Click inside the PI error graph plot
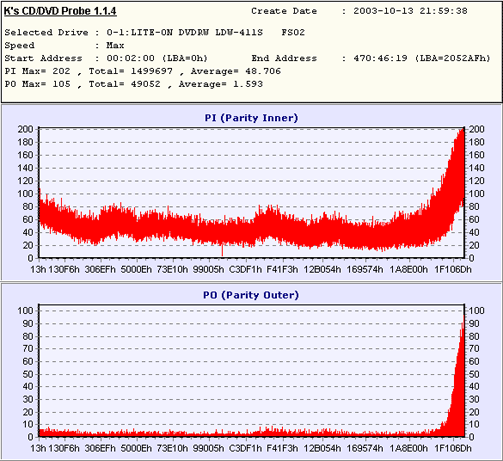This screenshot has width=503, height=461. pyautogui.click(x=252, y=192)
